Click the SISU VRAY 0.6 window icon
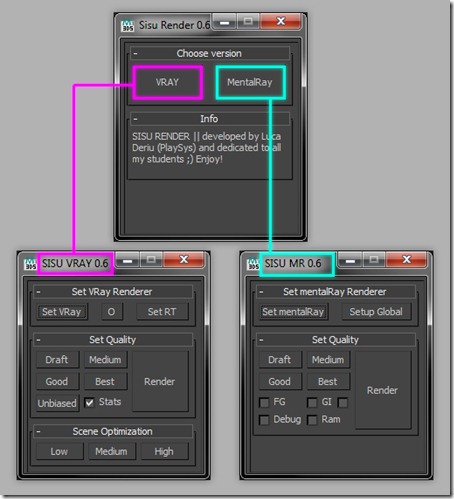Screen dimensions: 454x499 click(30, 264)
